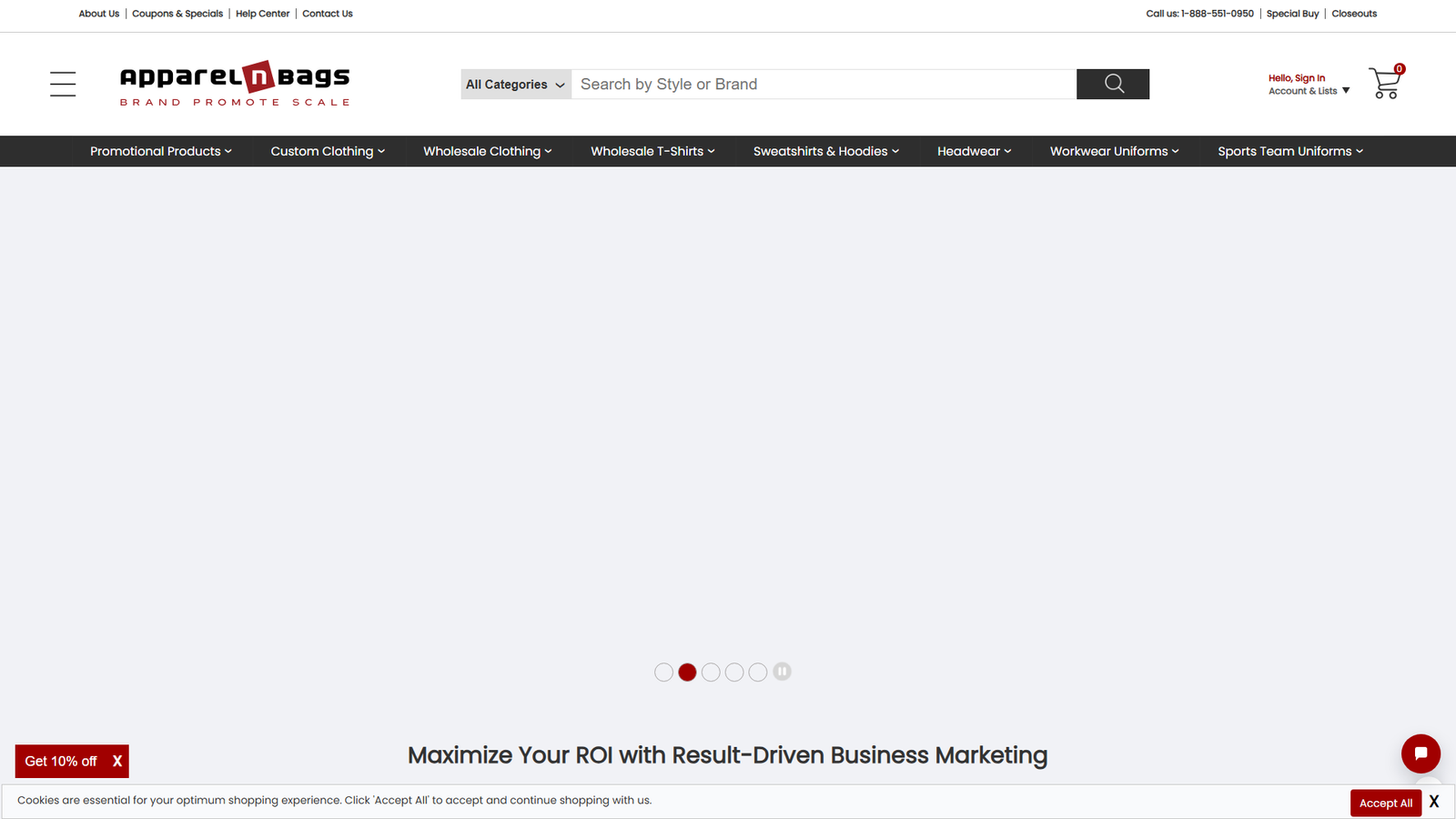Open the shopping cart
Image resolution: width=1456 pixels, height=819 pixels.
point(1385,84)
